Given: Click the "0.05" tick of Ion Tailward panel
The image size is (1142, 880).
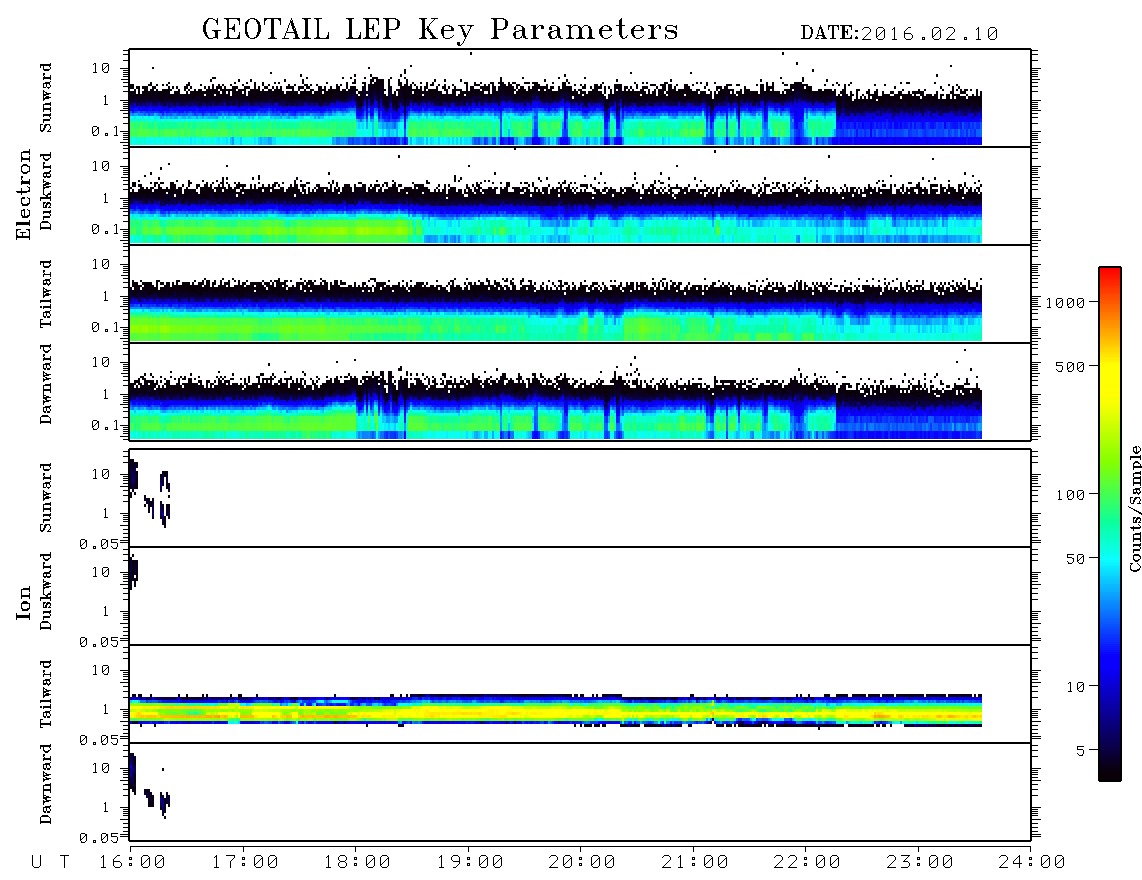Looking at the screenshot, I should [x=99, y=739].
